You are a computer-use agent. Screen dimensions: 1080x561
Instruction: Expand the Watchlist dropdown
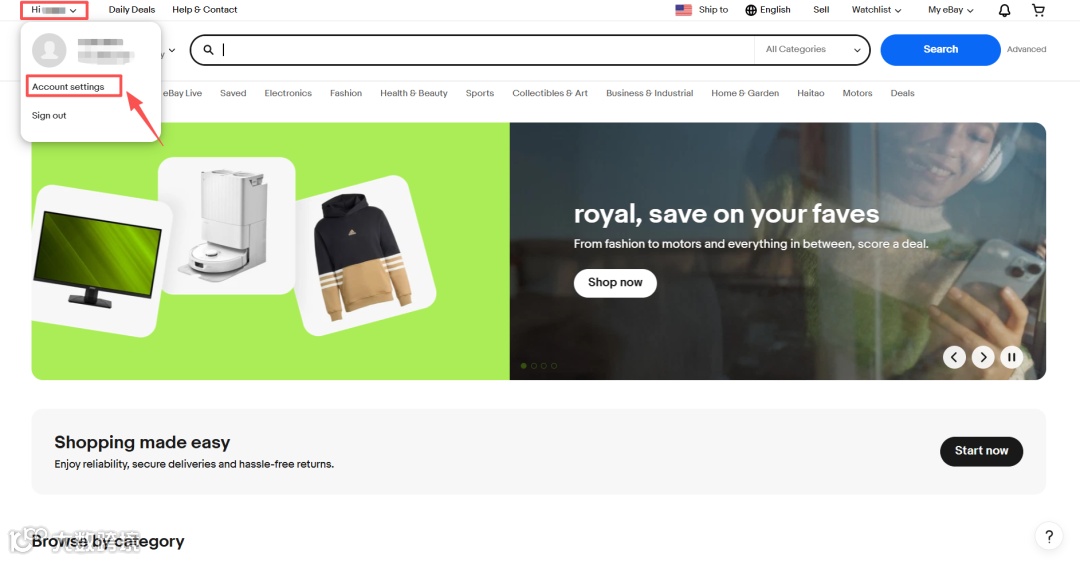pos(876,10)
